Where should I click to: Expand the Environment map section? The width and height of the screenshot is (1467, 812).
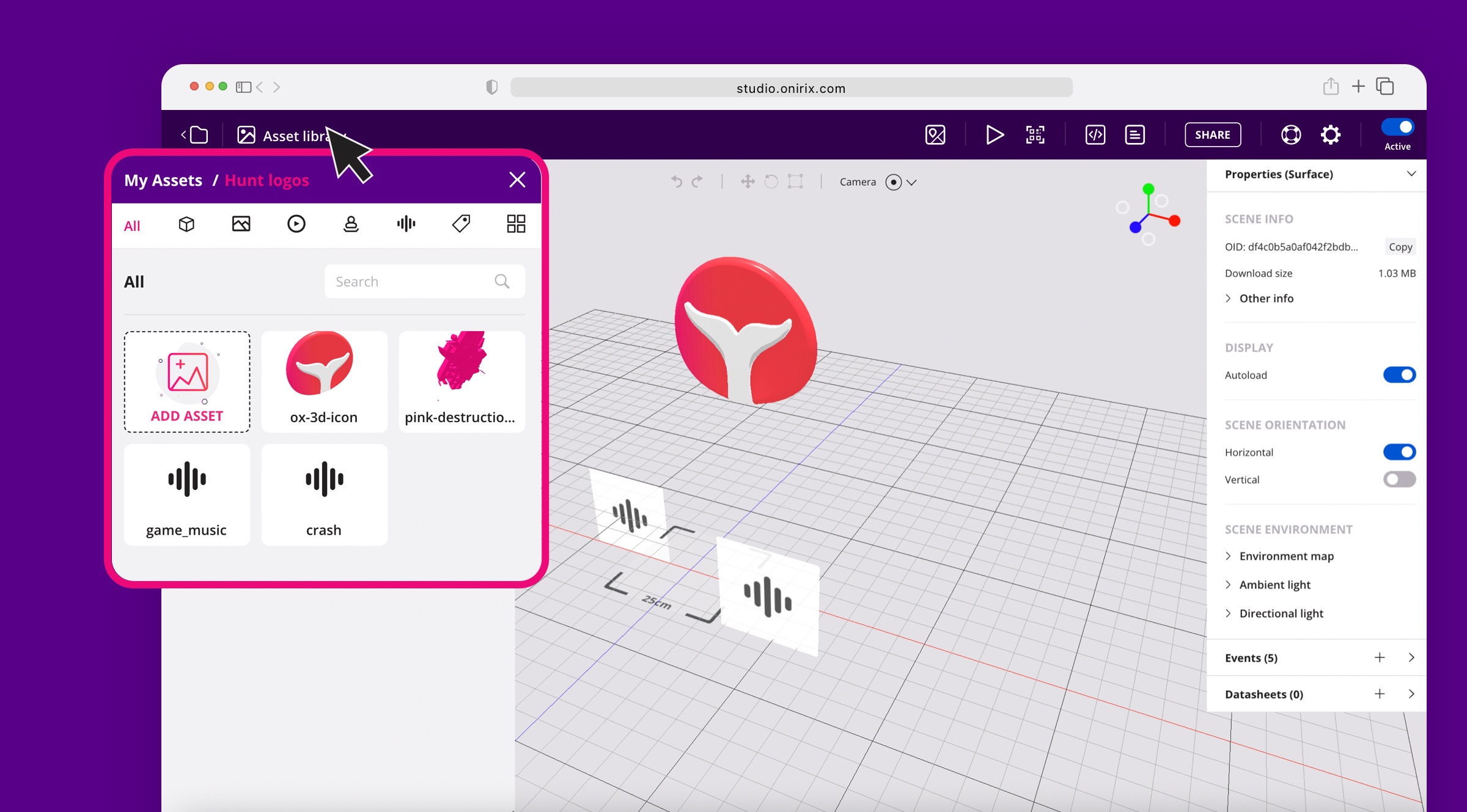tap(1286, 556)
